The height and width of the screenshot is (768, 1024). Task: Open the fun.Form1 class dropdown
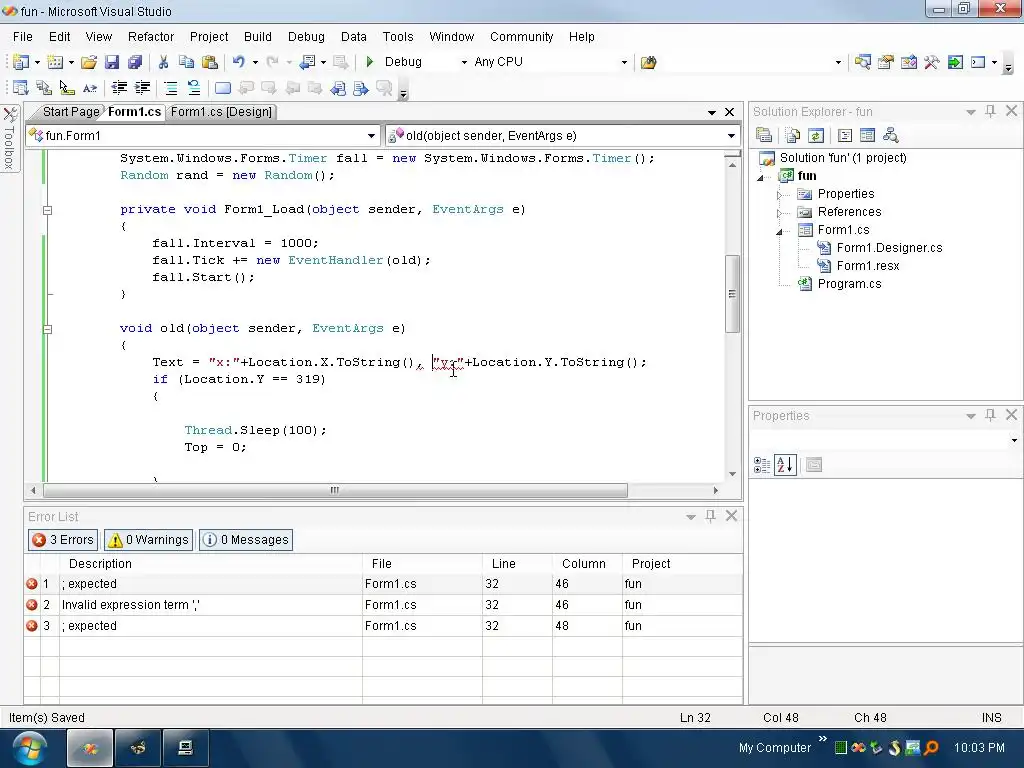(x=371, y=136)
